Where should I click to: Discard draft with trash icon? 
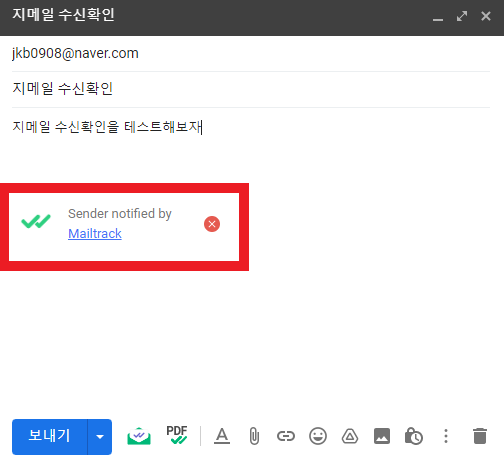pyautogui.click(x=480, y=436)
